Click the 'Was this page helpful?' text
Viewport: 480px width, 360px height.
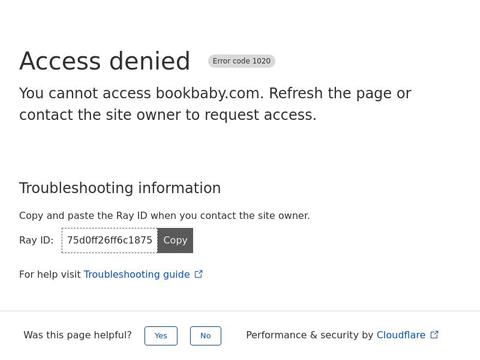tap(78, 335)
